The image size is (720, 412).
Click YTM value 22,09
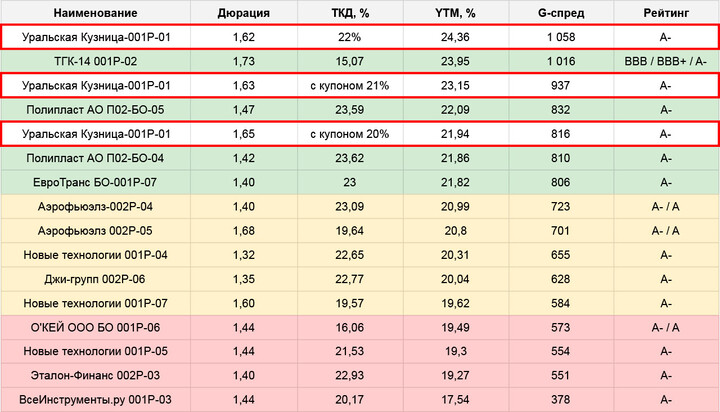click(455, 110)
